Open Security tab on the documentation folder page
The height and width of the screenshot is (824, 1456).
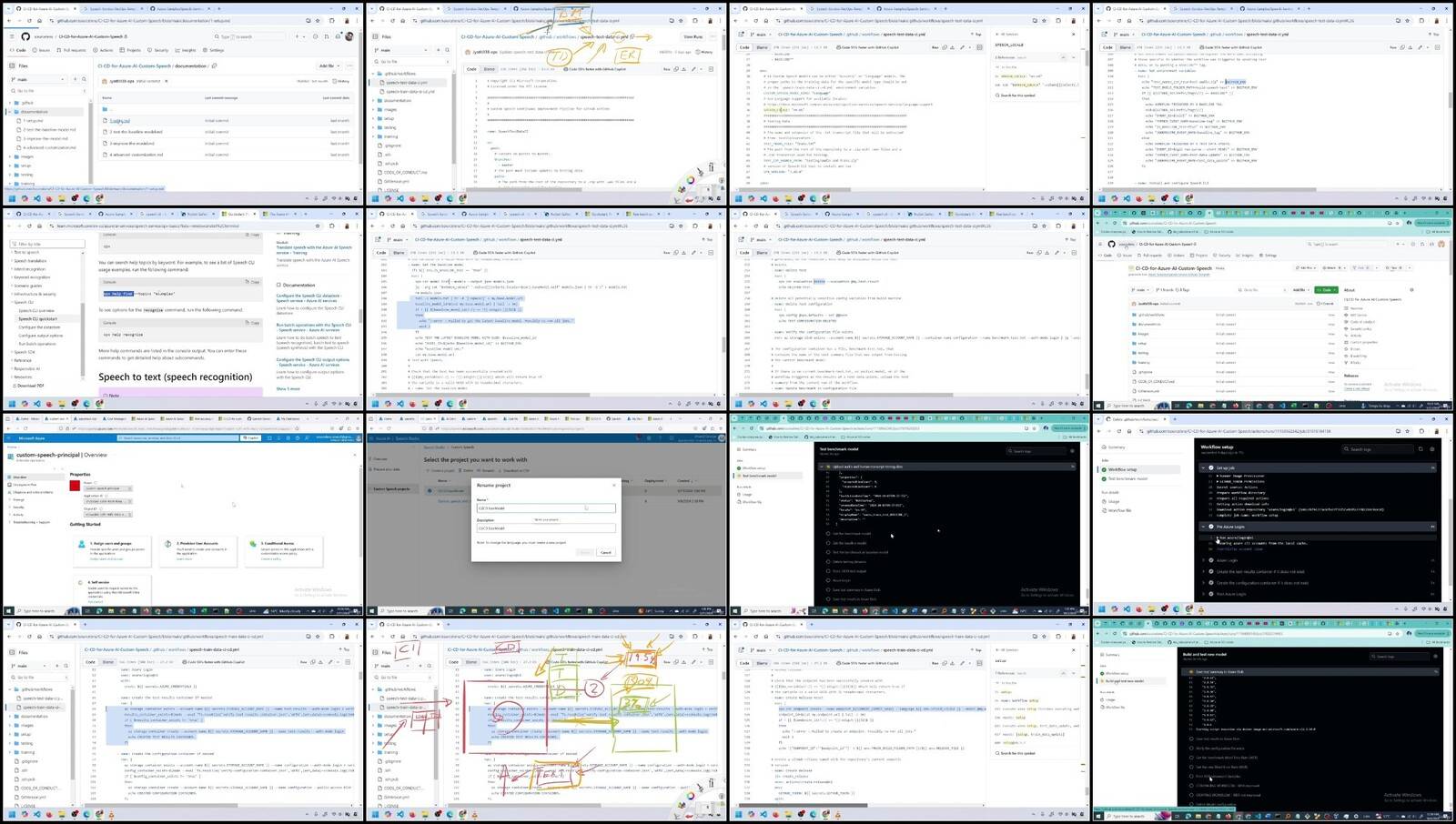(x=159, y=50)
